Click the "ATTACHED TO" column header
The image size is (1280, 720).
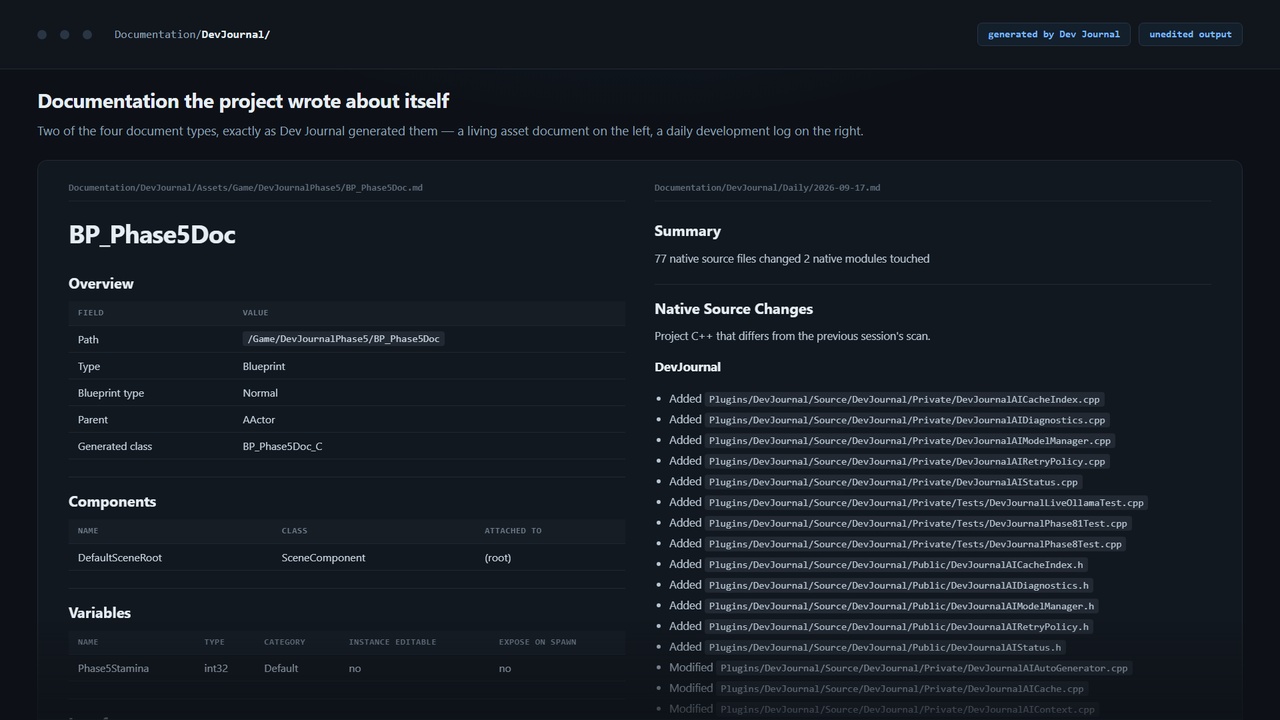click(x=513, y=531)
